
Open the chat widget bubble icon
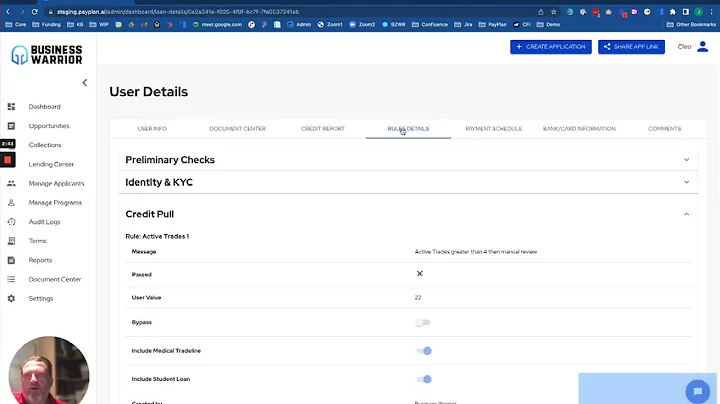tap(696, 391)
